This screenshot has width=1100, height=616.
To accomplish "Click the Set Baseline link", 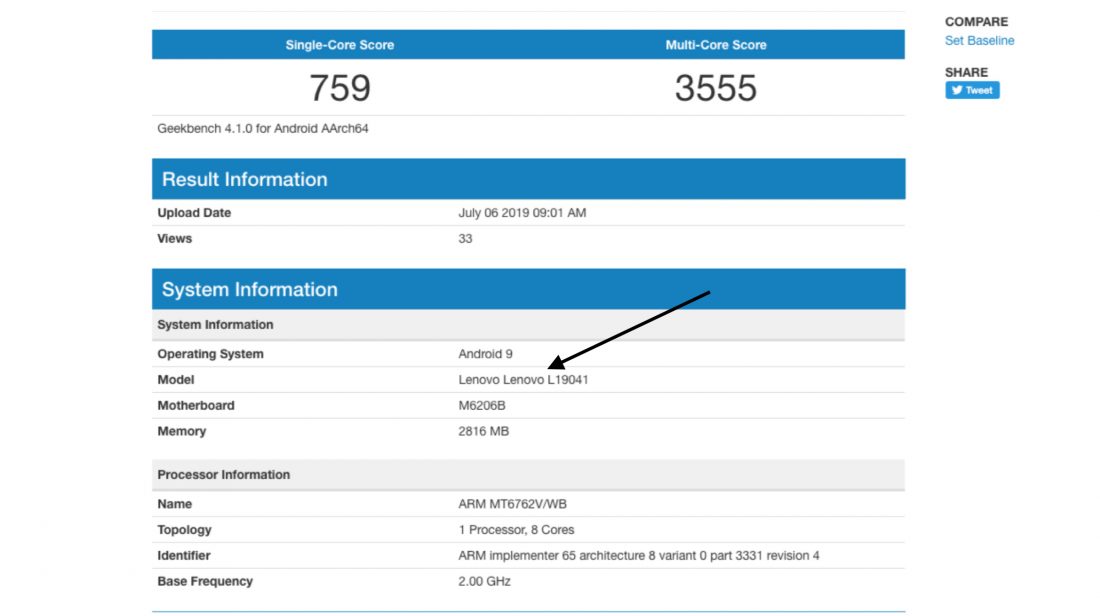I will [x=979, y=41].
